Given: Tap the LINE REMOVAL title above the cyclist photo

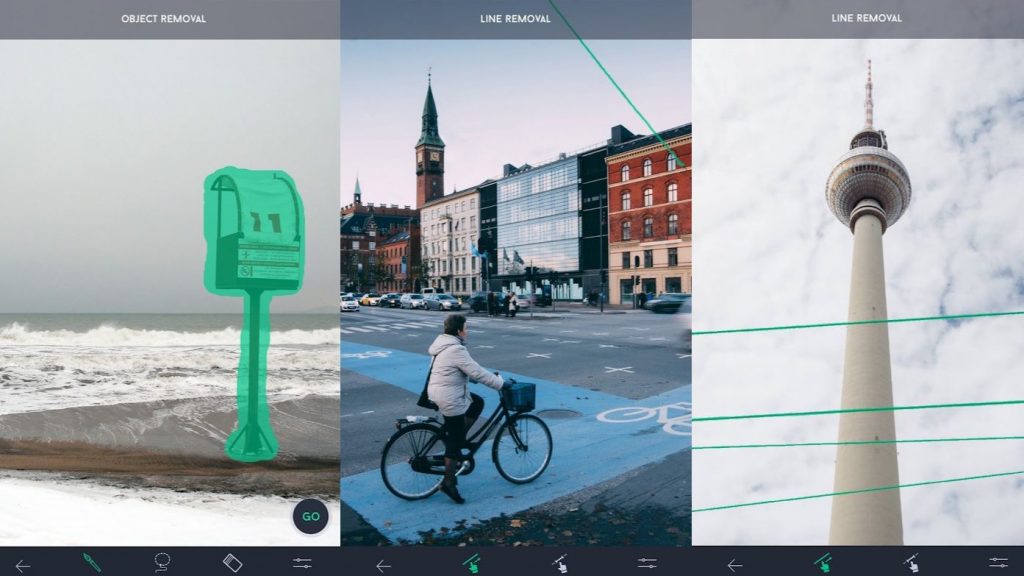Looking at the screenshot, I should 515,19.
